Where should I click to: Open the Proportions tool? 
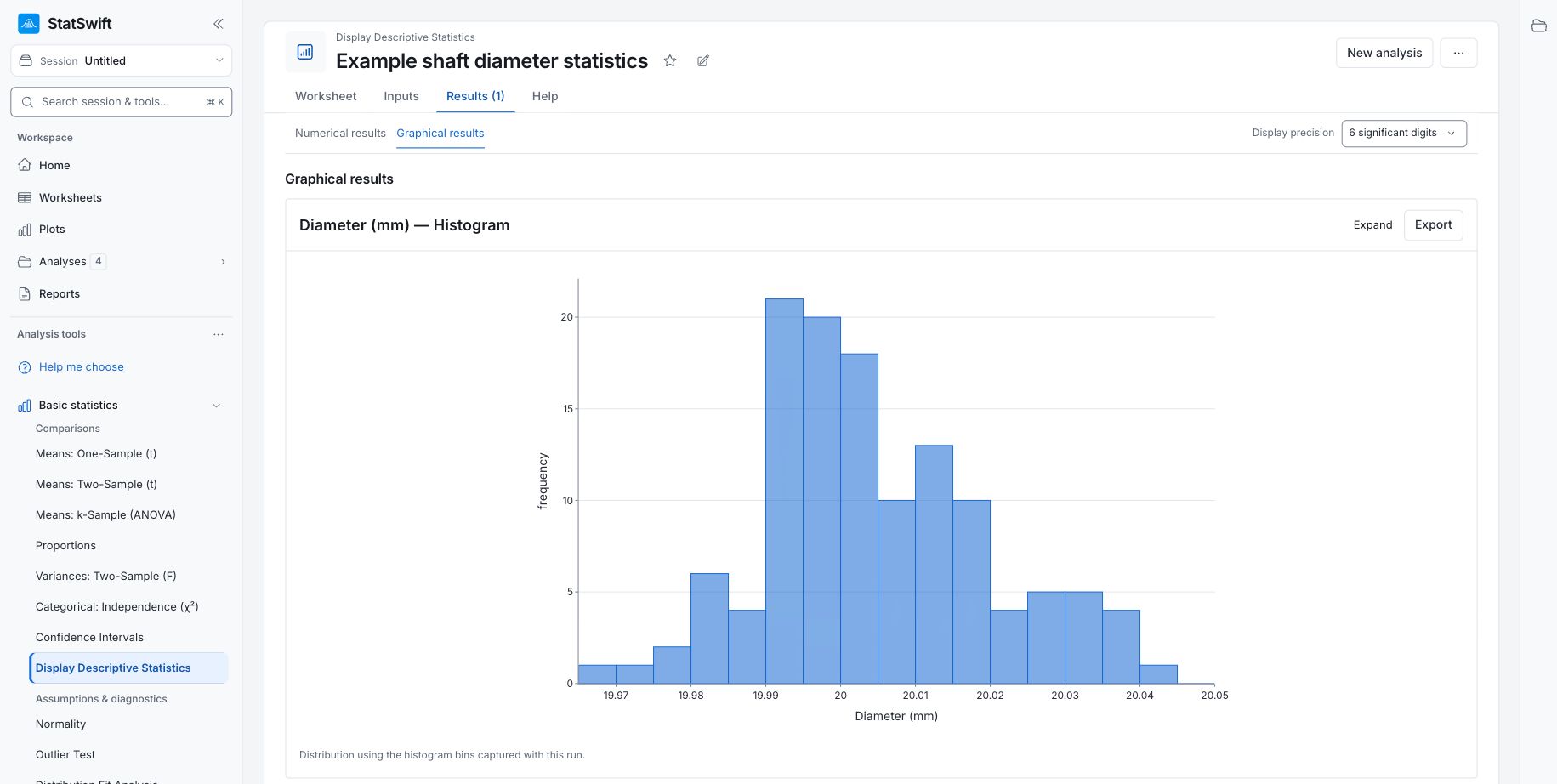[65, 545]
